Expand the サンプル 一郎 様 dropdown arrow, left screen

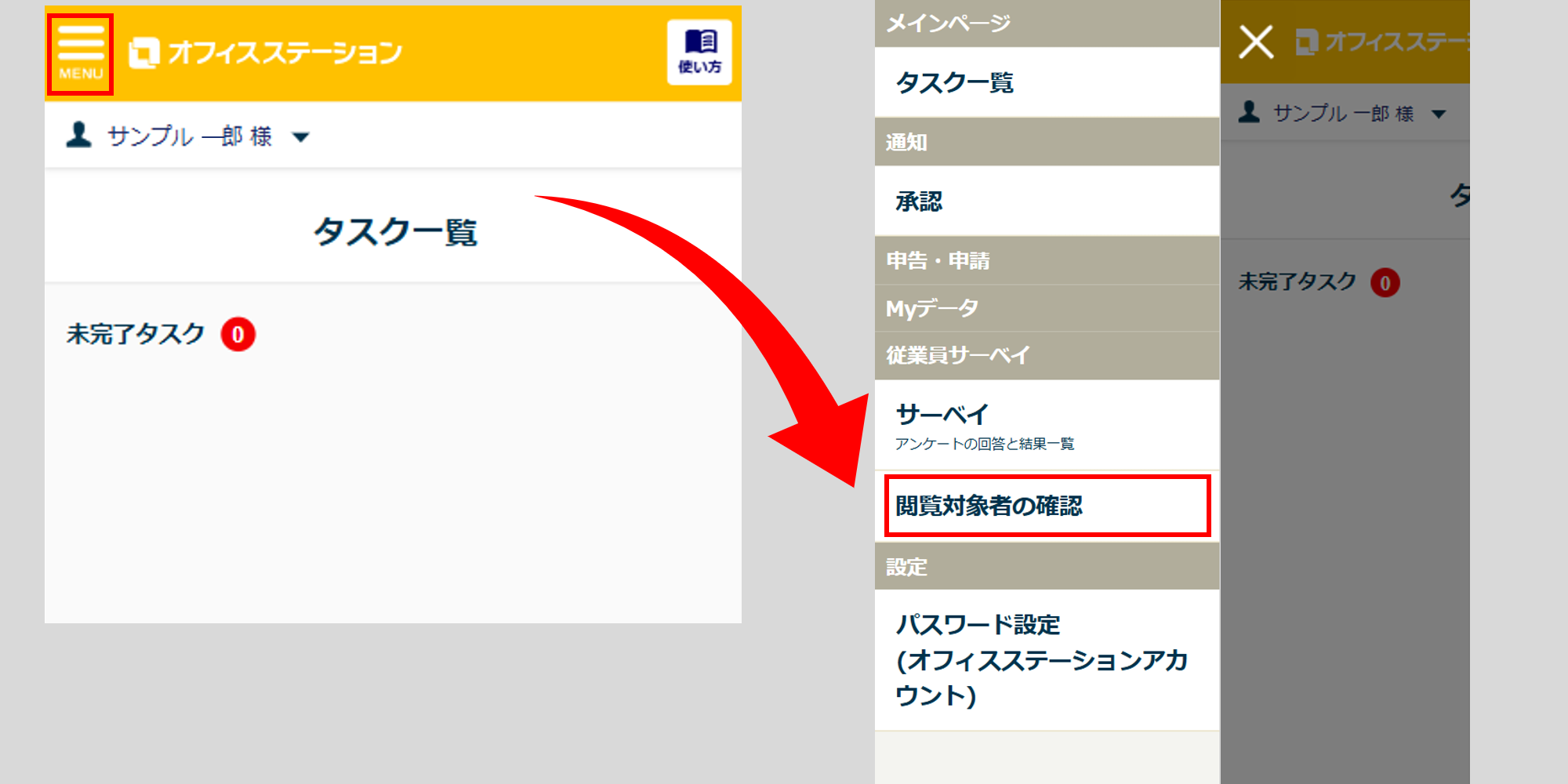coord(300,137)
